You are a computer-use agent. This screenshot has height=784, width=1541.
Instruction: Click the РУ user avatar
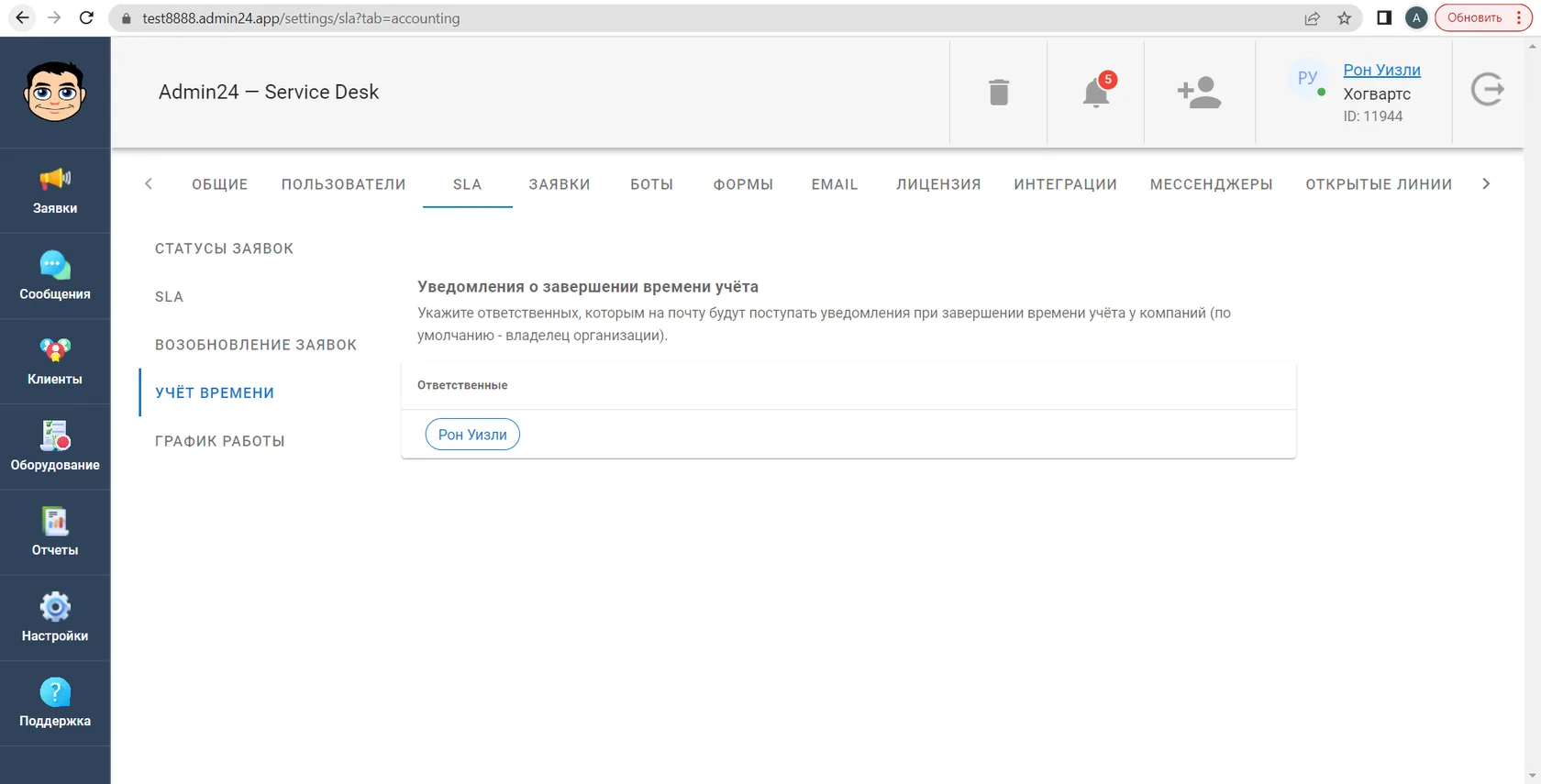pyautogui.click(x=1307, y=78)
